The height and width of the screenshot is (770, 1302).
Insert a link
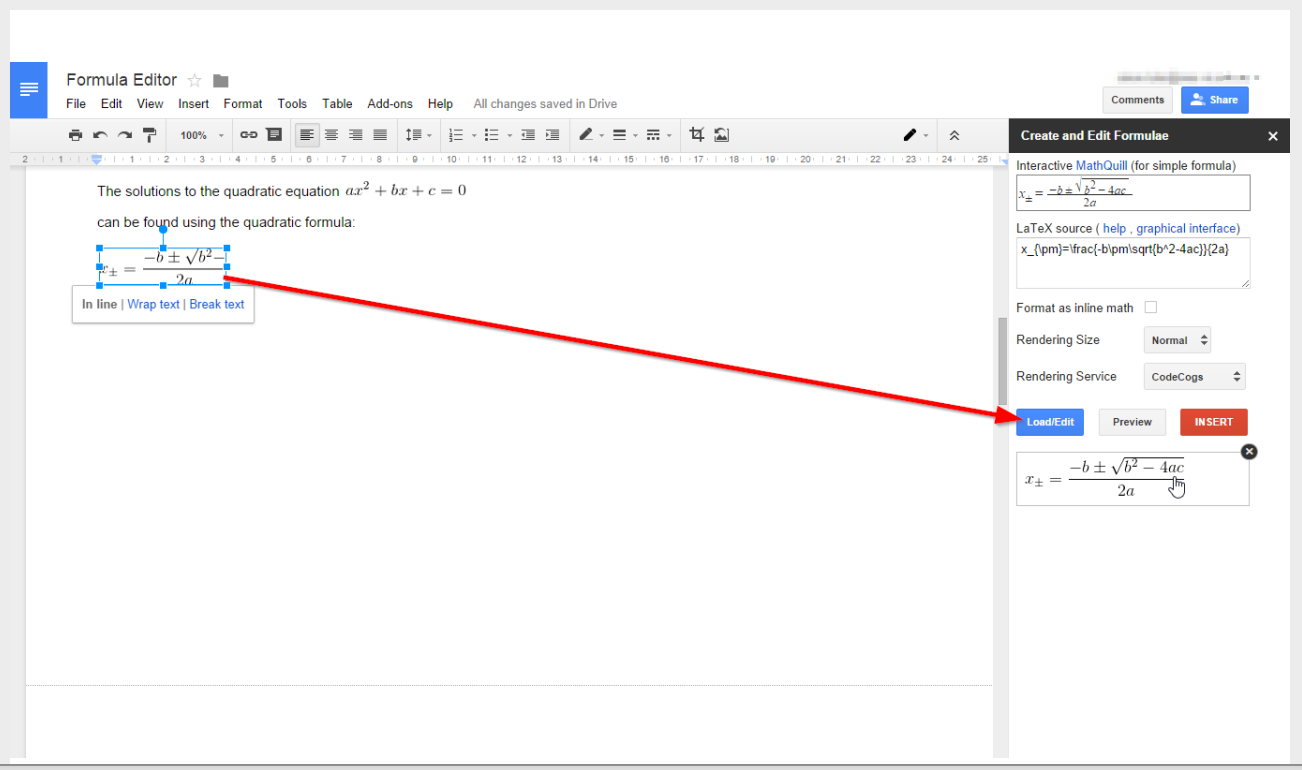[247, 135]
